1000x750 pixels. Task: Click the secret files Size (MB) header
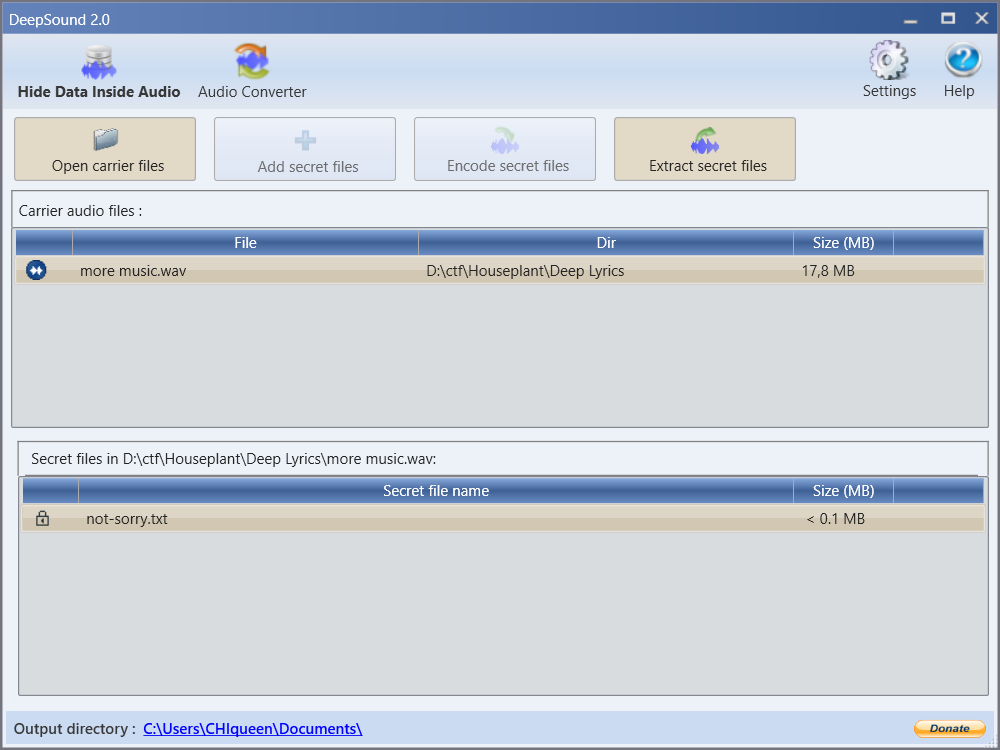[x=843, y=491]
